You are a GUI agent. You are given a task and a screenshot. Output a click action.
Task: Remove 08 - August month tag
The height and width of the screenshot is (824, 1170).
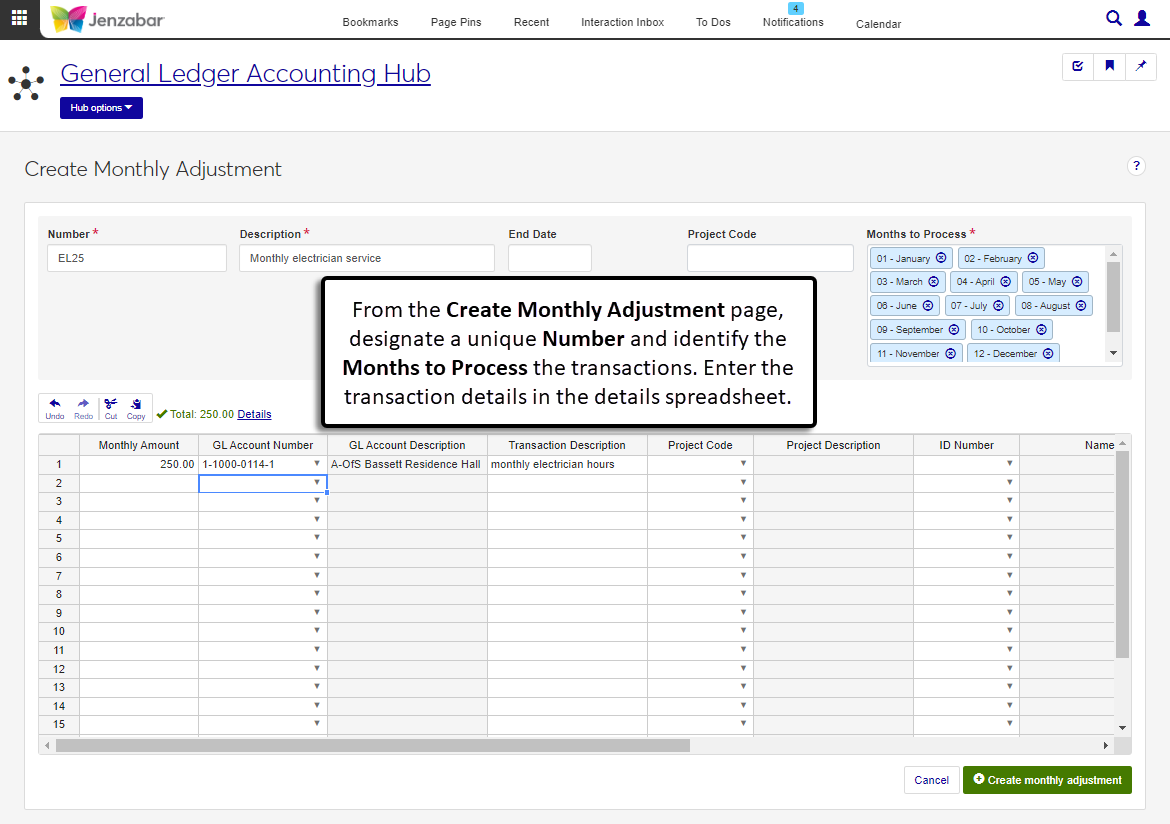(1081, 306)
